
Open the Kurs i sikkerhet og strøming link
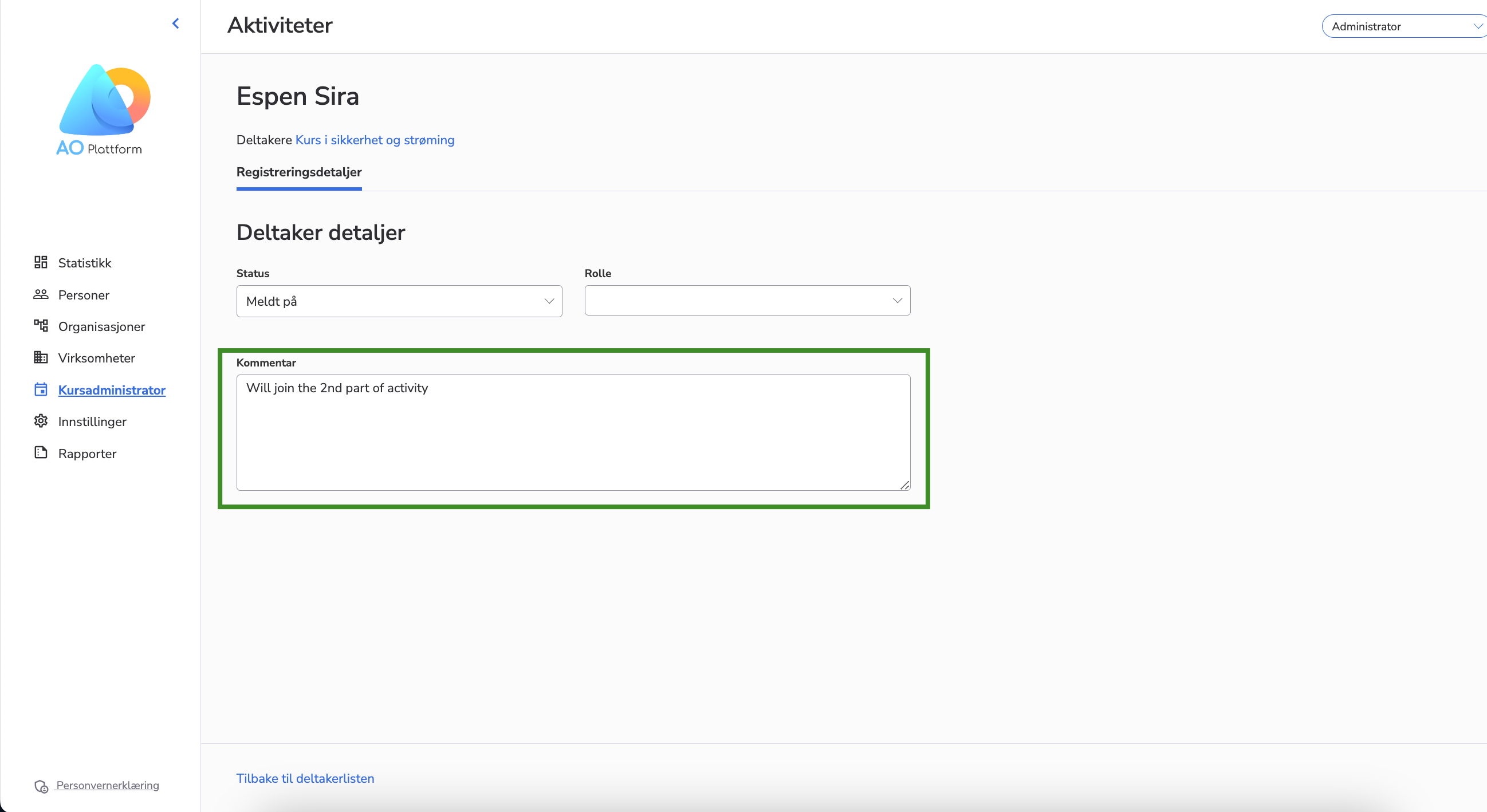(x=375, y=140)
